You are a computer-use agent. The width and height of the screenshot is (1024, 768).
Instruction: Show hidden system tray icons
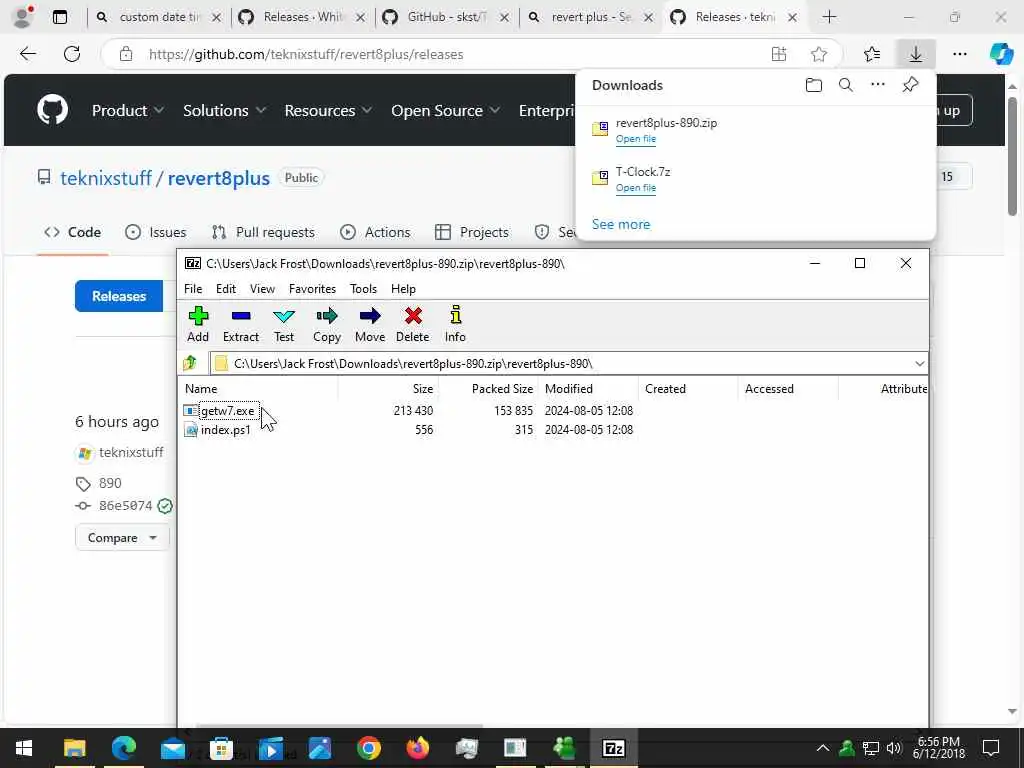click(x=823, y=748)
